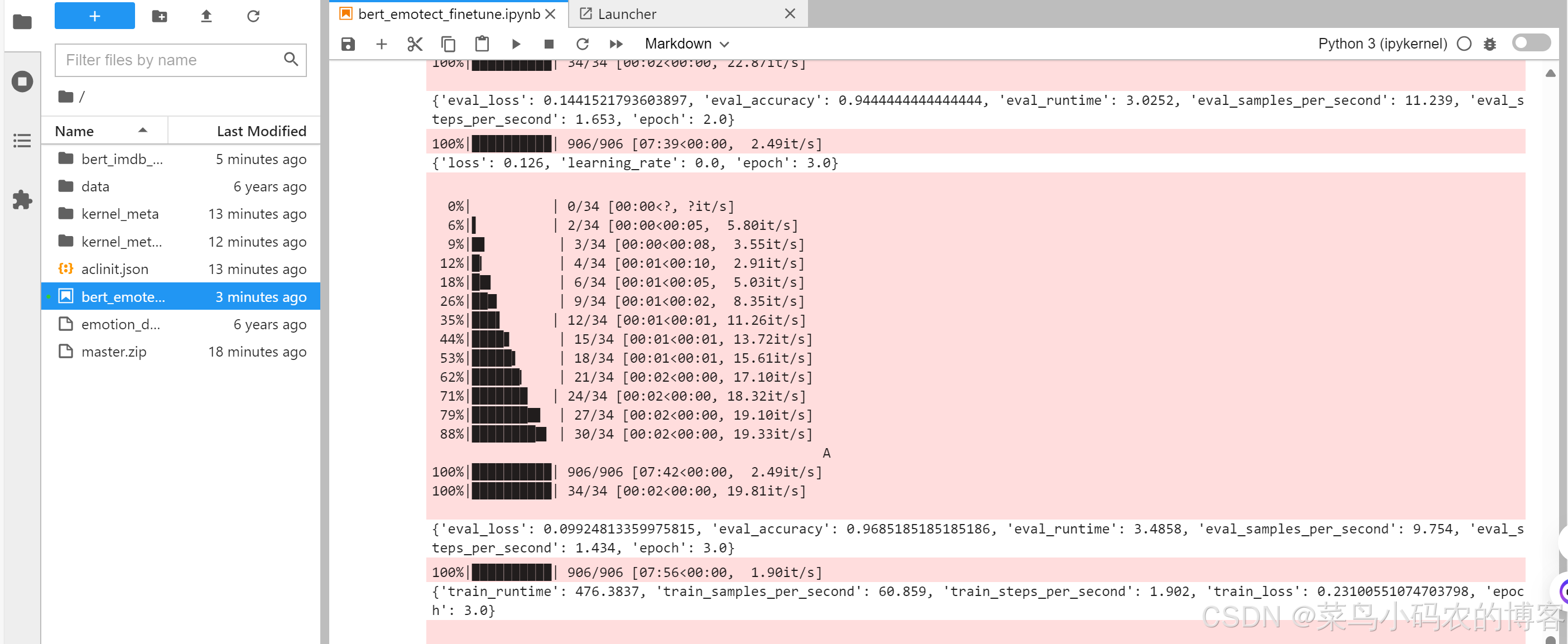
Task: Copy the selected cell
Action: click(448, 44)
